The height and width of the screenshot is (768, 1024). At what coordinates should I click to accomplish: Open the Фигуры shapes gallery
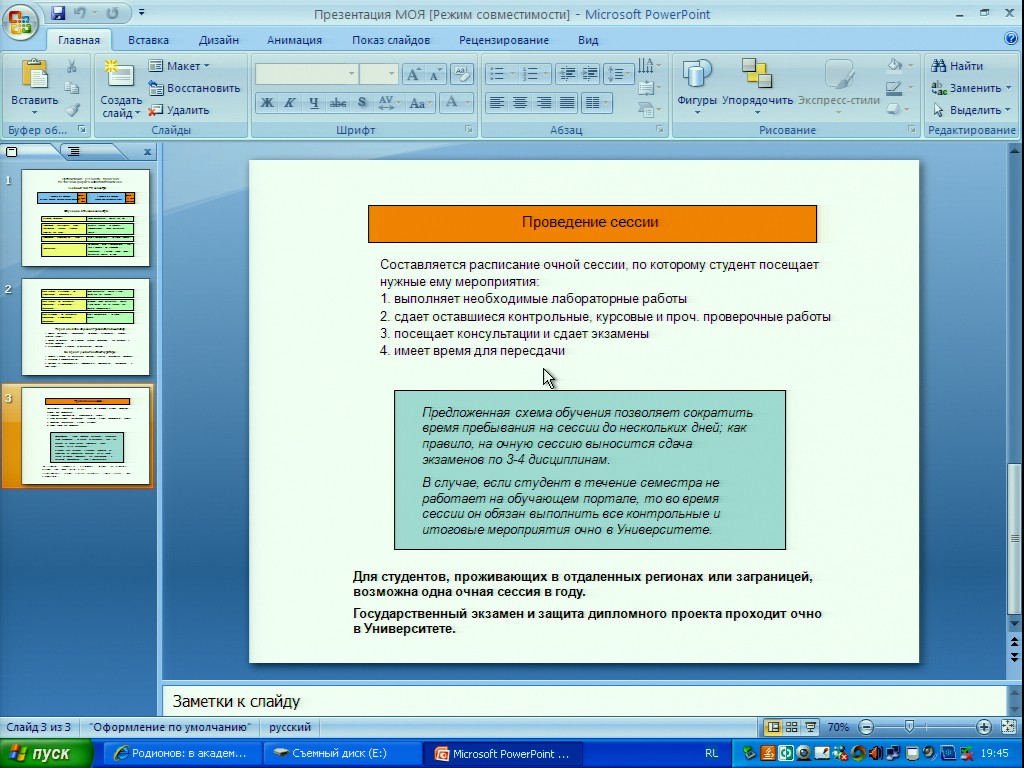(697, 87)
